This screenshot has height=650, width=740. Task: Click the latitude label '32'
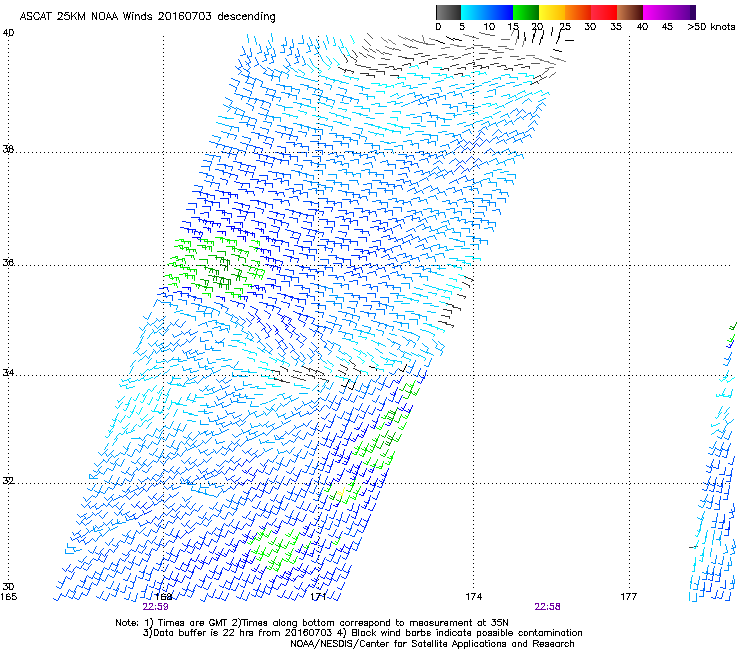pos(8,481)
